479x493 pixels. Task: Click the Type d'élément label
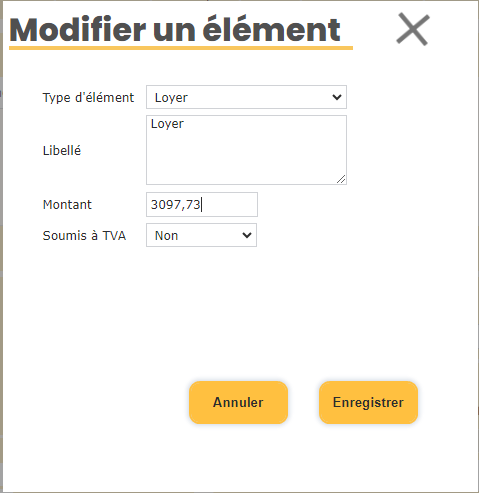tap(88, 98)
